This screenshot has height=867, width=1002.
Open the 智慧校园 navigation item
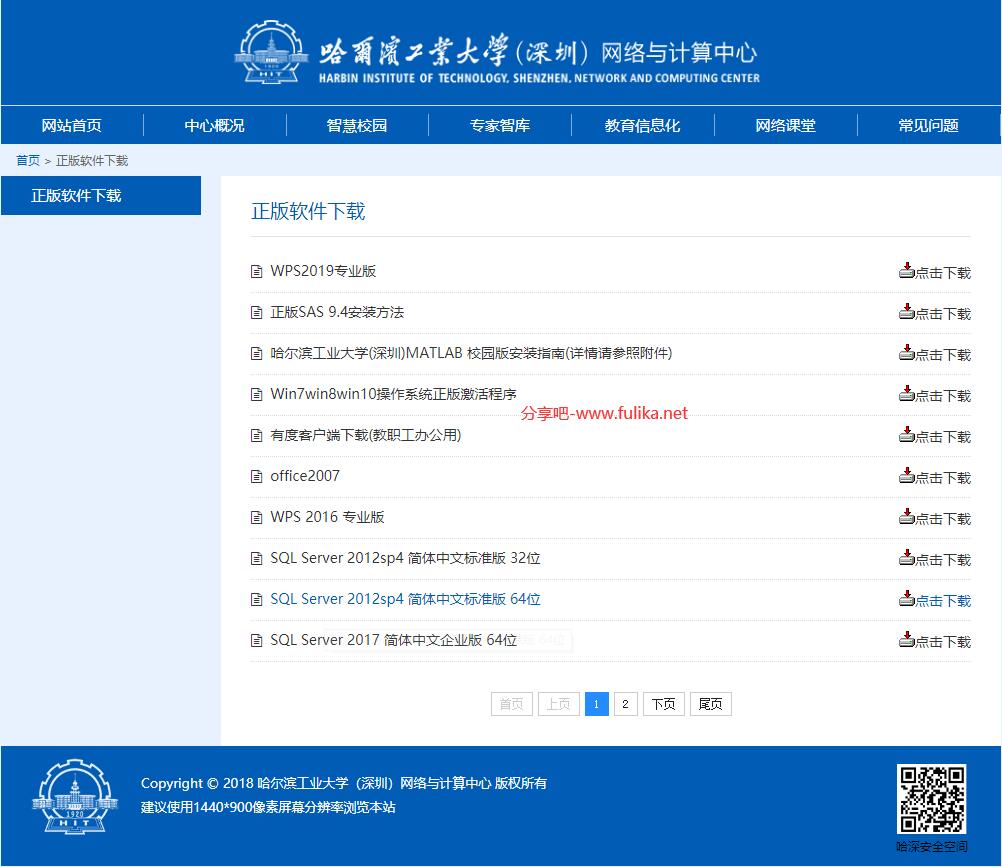pyautogui.click(x=357, y=125)
